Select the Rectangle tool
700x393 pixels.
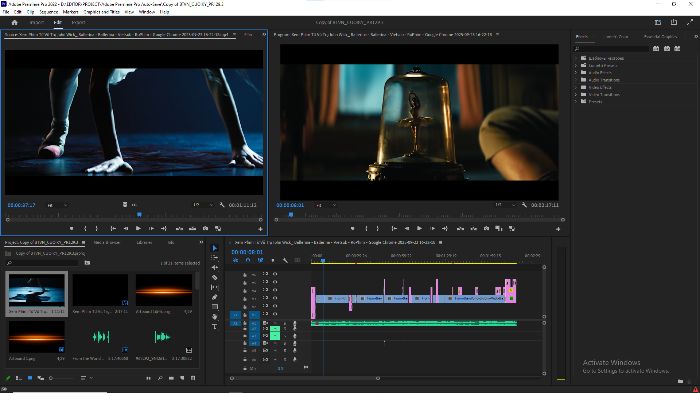[215, 307]
